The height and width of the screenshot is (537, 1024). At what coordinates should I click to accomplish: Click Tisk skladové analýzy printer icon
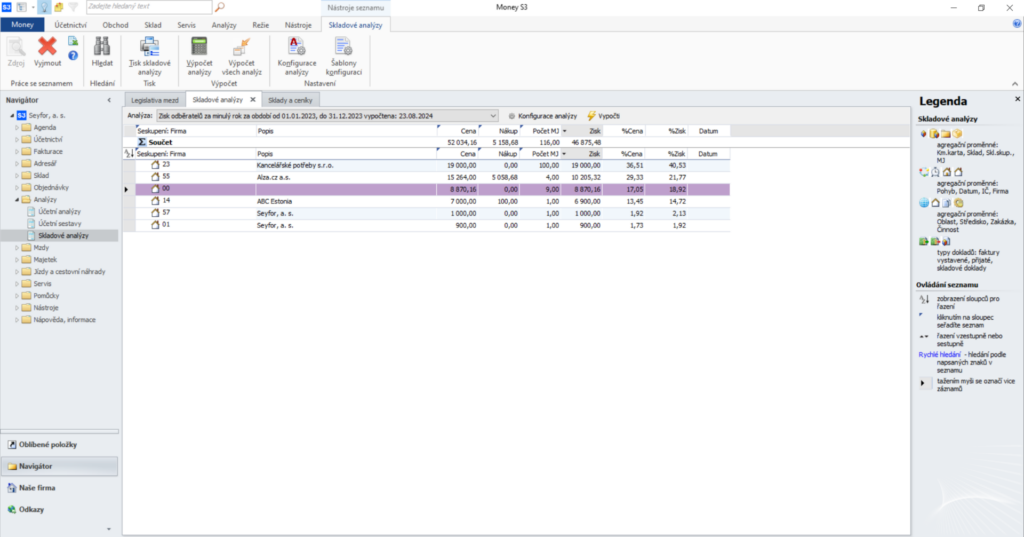[150, 50]
